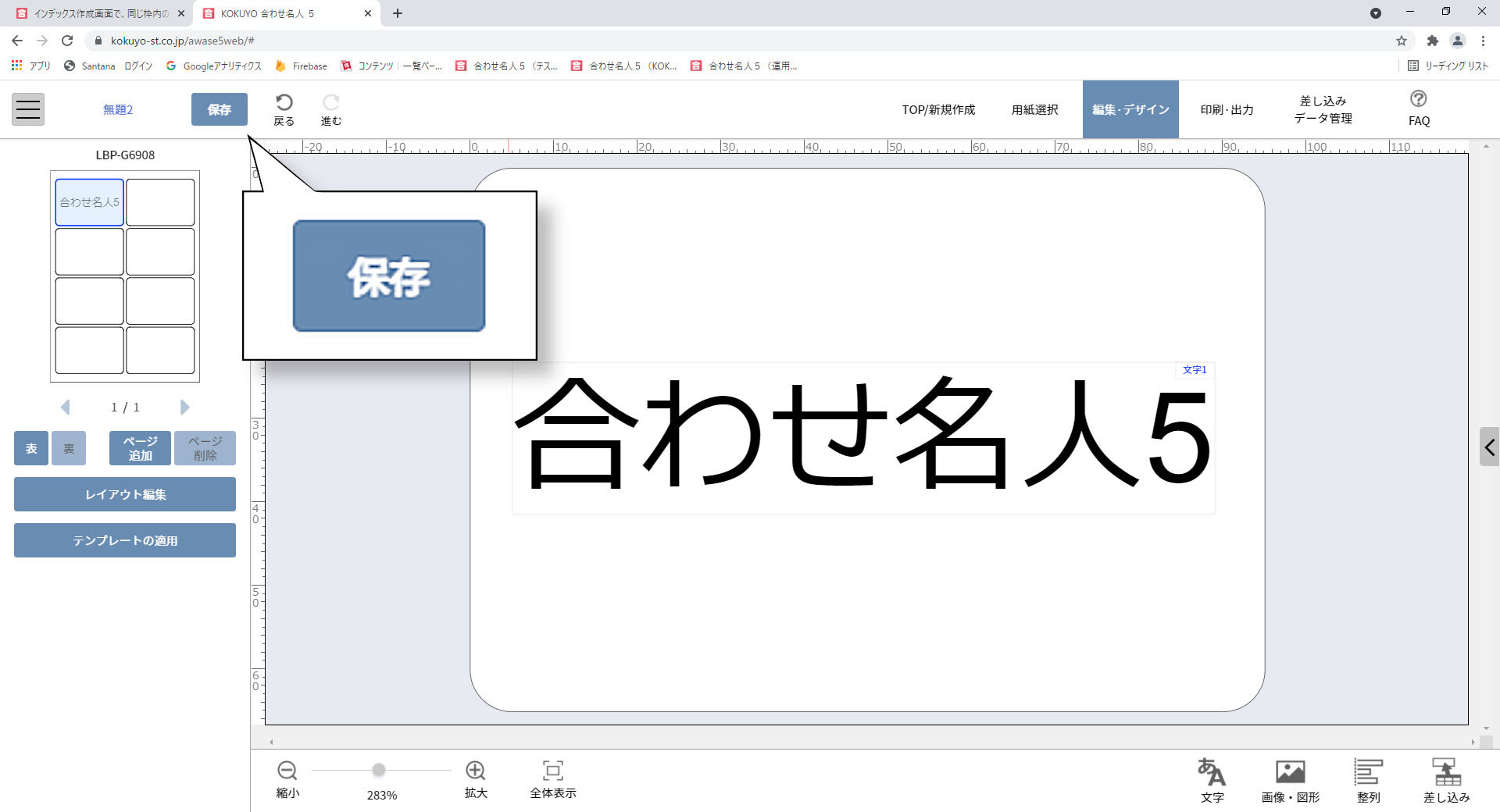Apply a template via テンプレートの適用
Viewport: 1500px width, 812px height.
coord(124,540)
